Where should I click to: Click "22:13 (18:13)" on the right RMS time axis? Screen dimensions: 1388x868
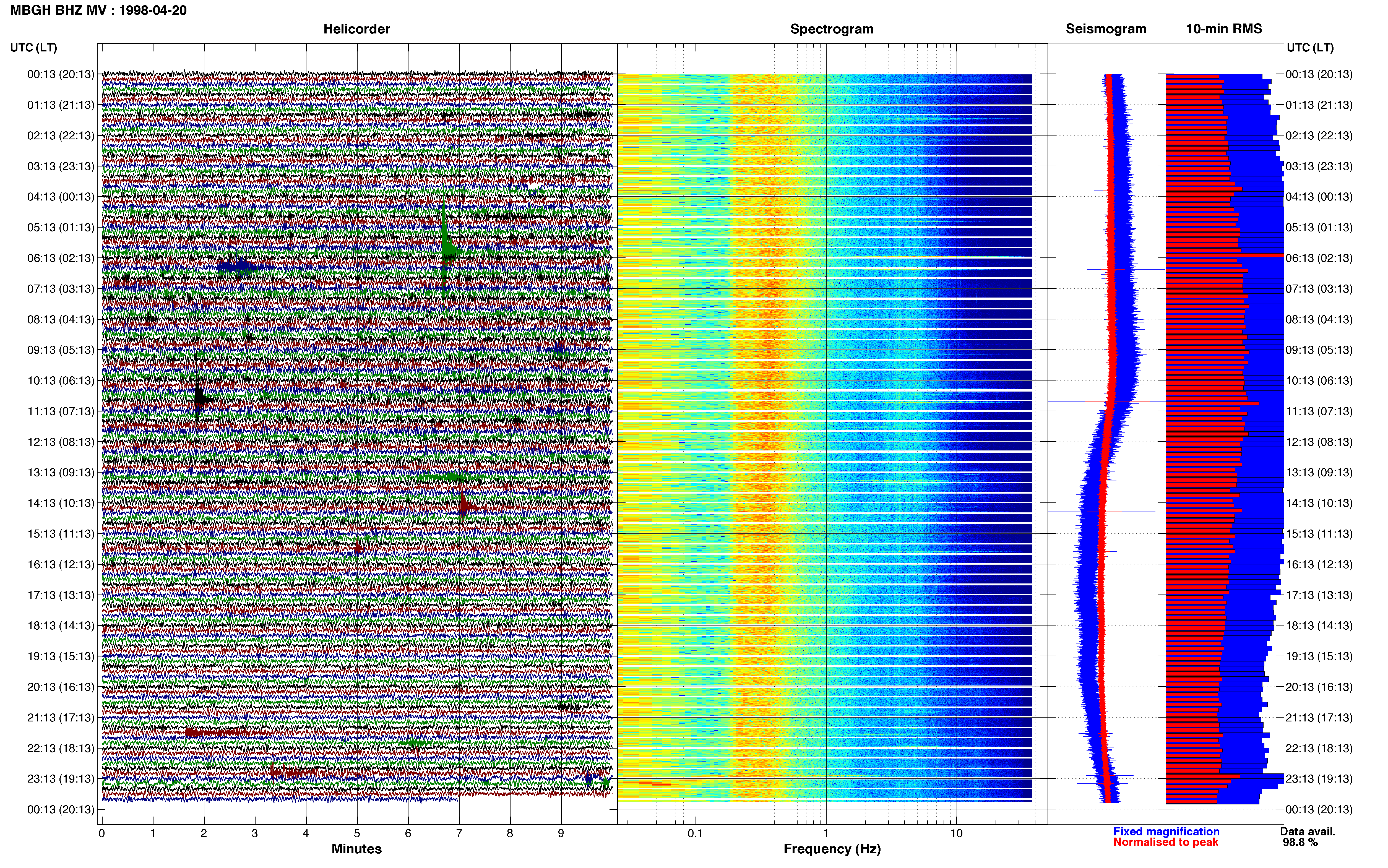click(1319, 749)
